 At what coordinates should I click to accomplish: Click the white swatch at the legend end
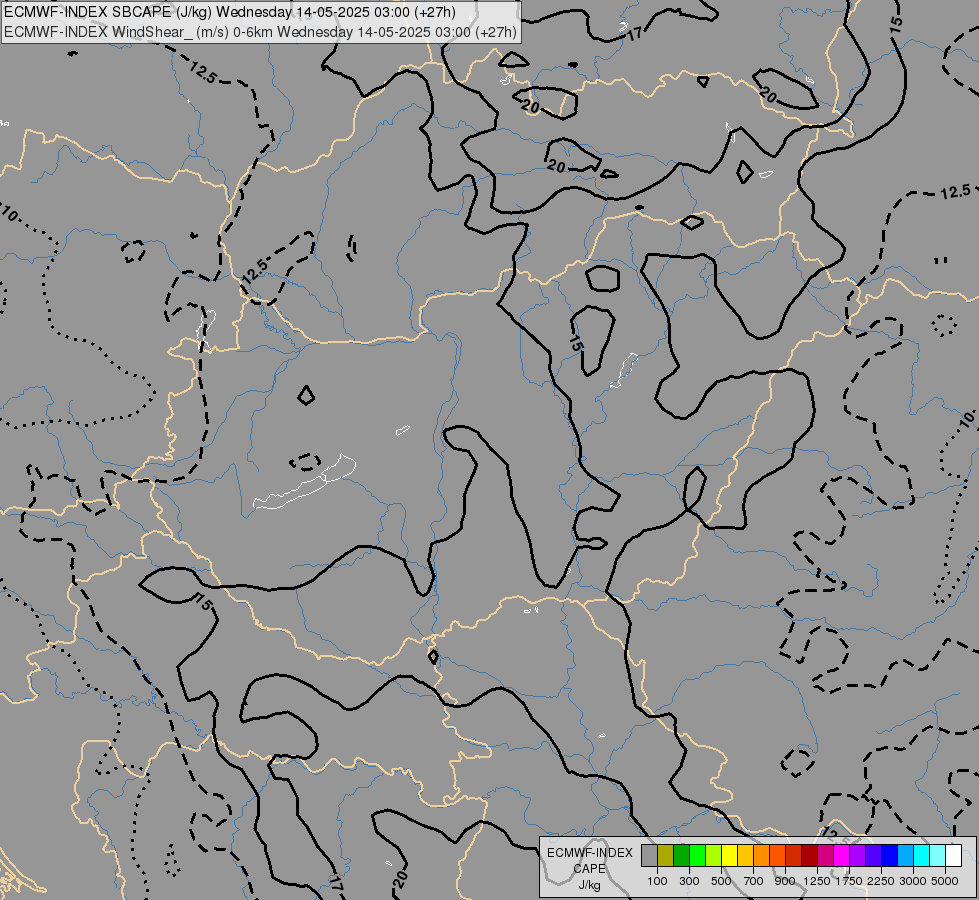tap(953, 855)
